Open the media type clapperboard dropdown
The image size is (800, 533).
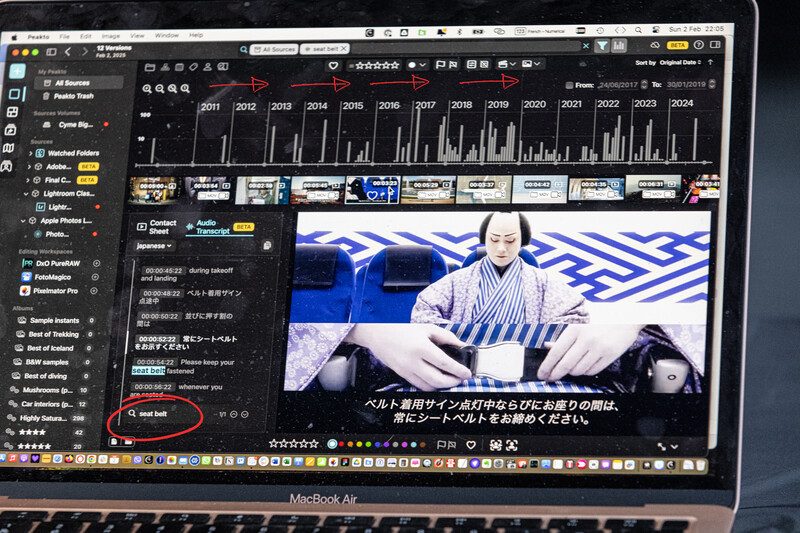point(507,64)
